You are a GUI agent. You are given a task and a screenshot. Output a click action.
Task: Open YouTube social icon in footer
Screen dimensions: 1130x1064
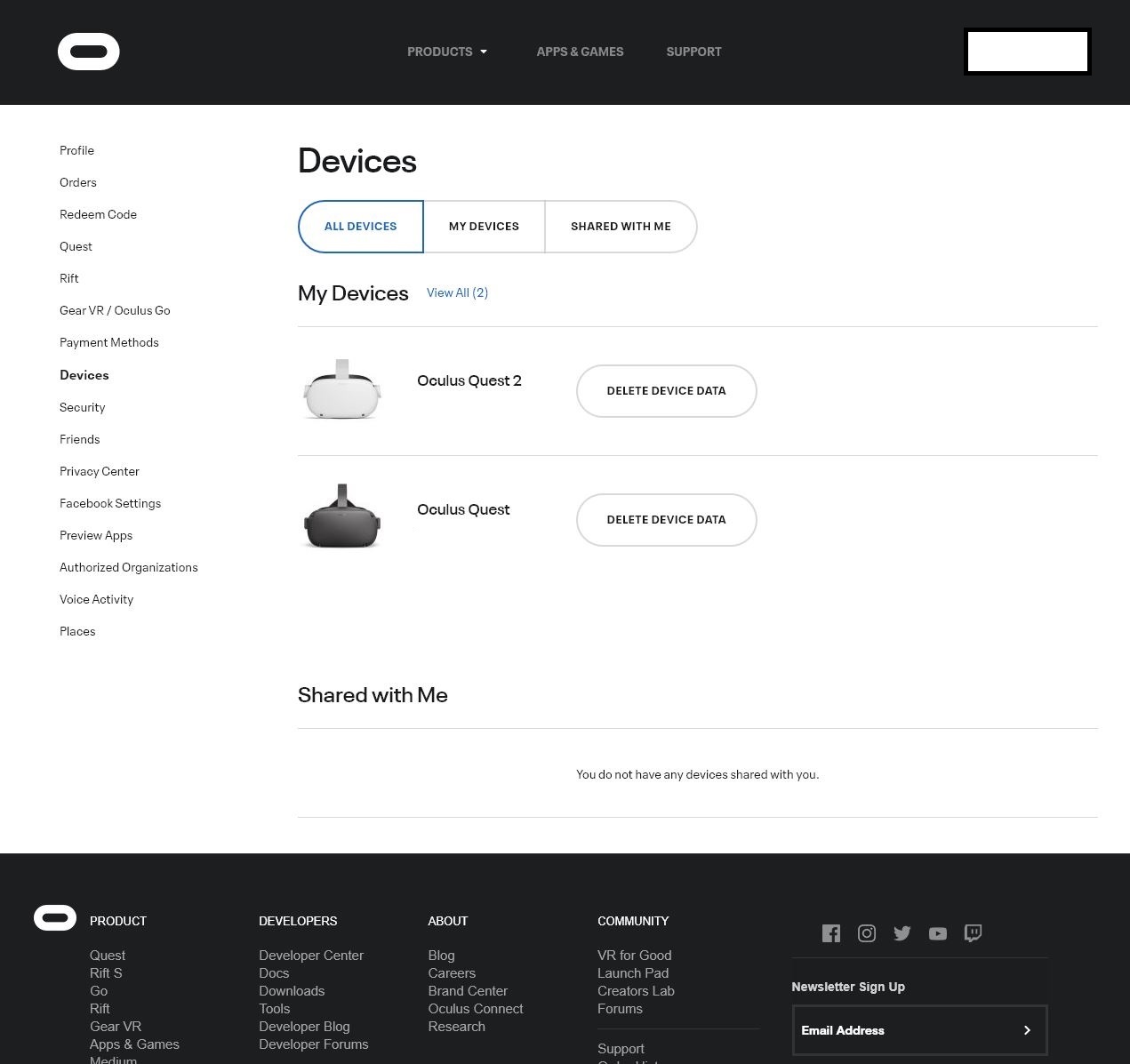point(938,933)
